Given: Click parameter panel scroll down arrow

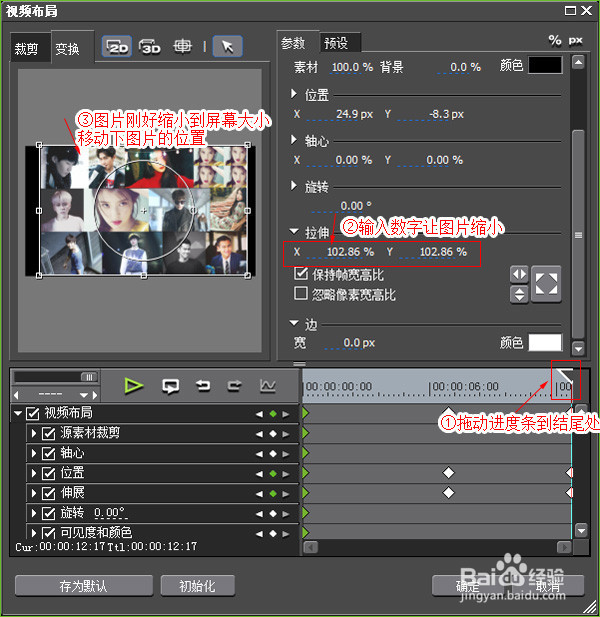Looking at the screenshot, I should [x=578, y=348].
